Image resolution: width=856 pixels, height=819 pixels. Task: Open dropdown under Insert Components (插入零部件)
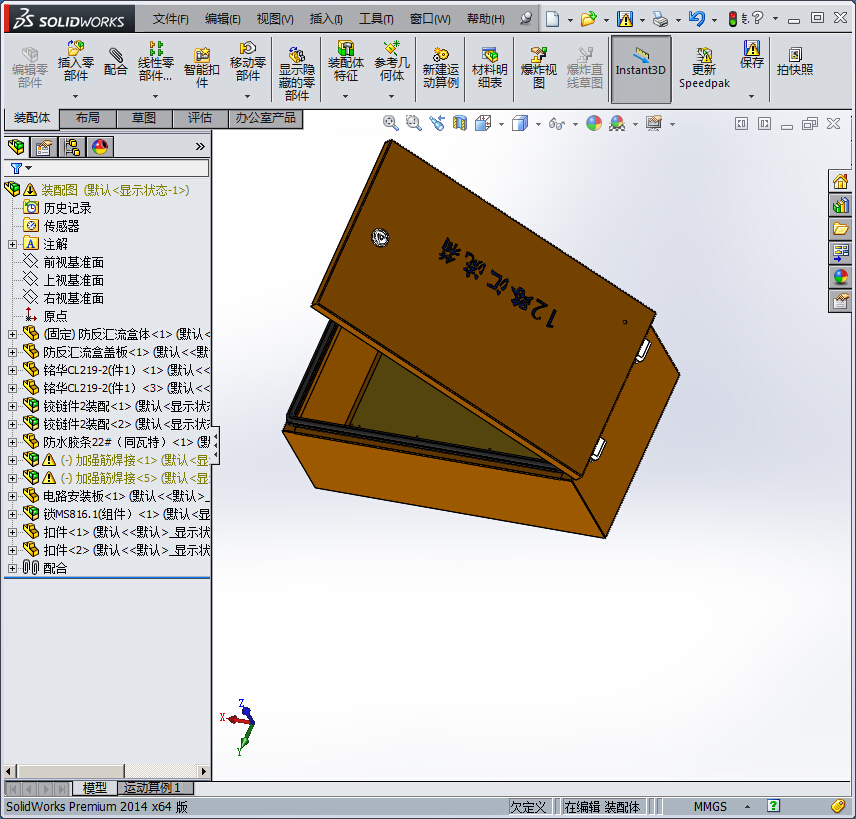click(75, 96)
